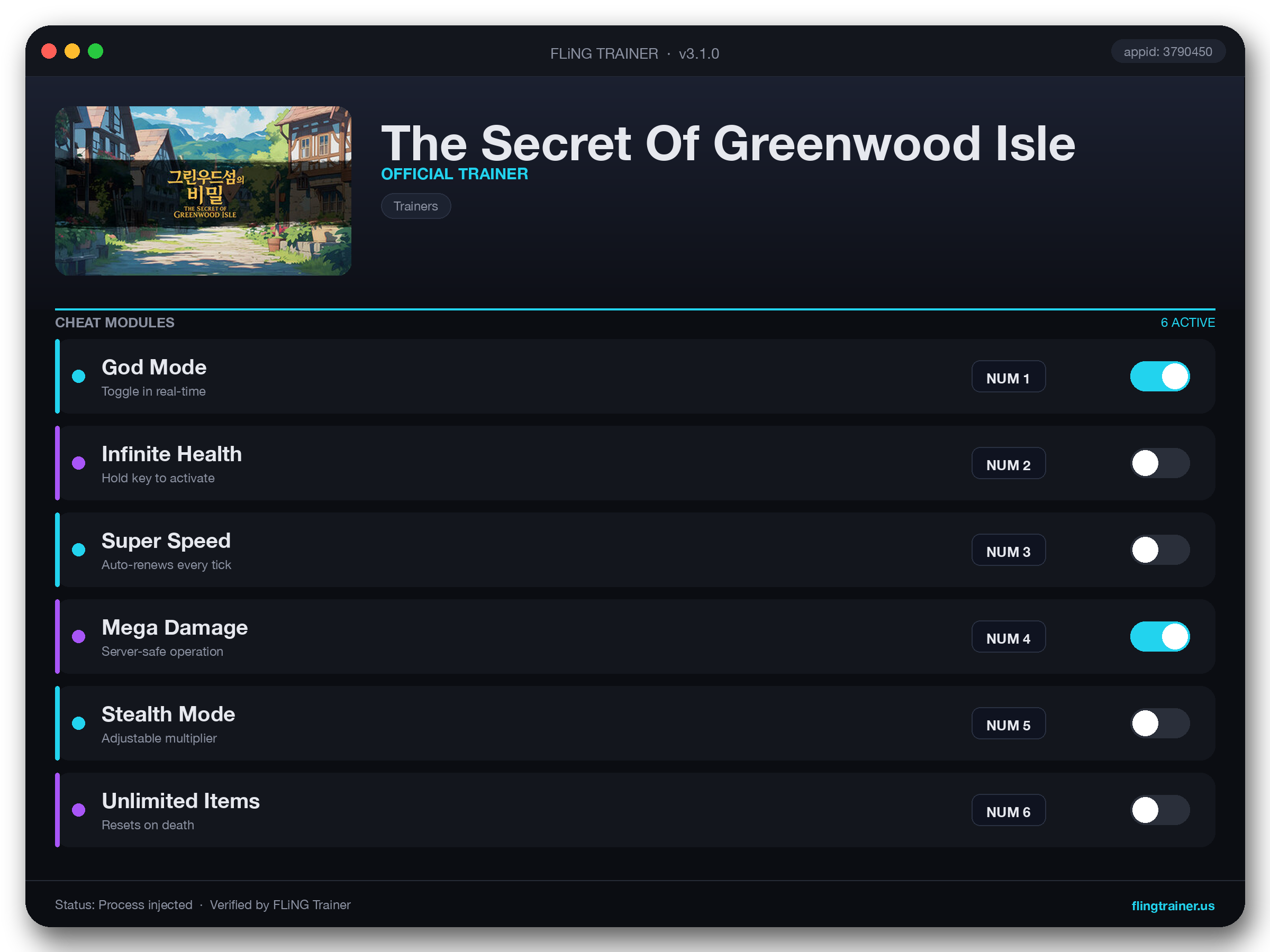Screen dimensions: 1270x952
Task: Click the NUM 1 hotkey button
Action: (1008, 377)
